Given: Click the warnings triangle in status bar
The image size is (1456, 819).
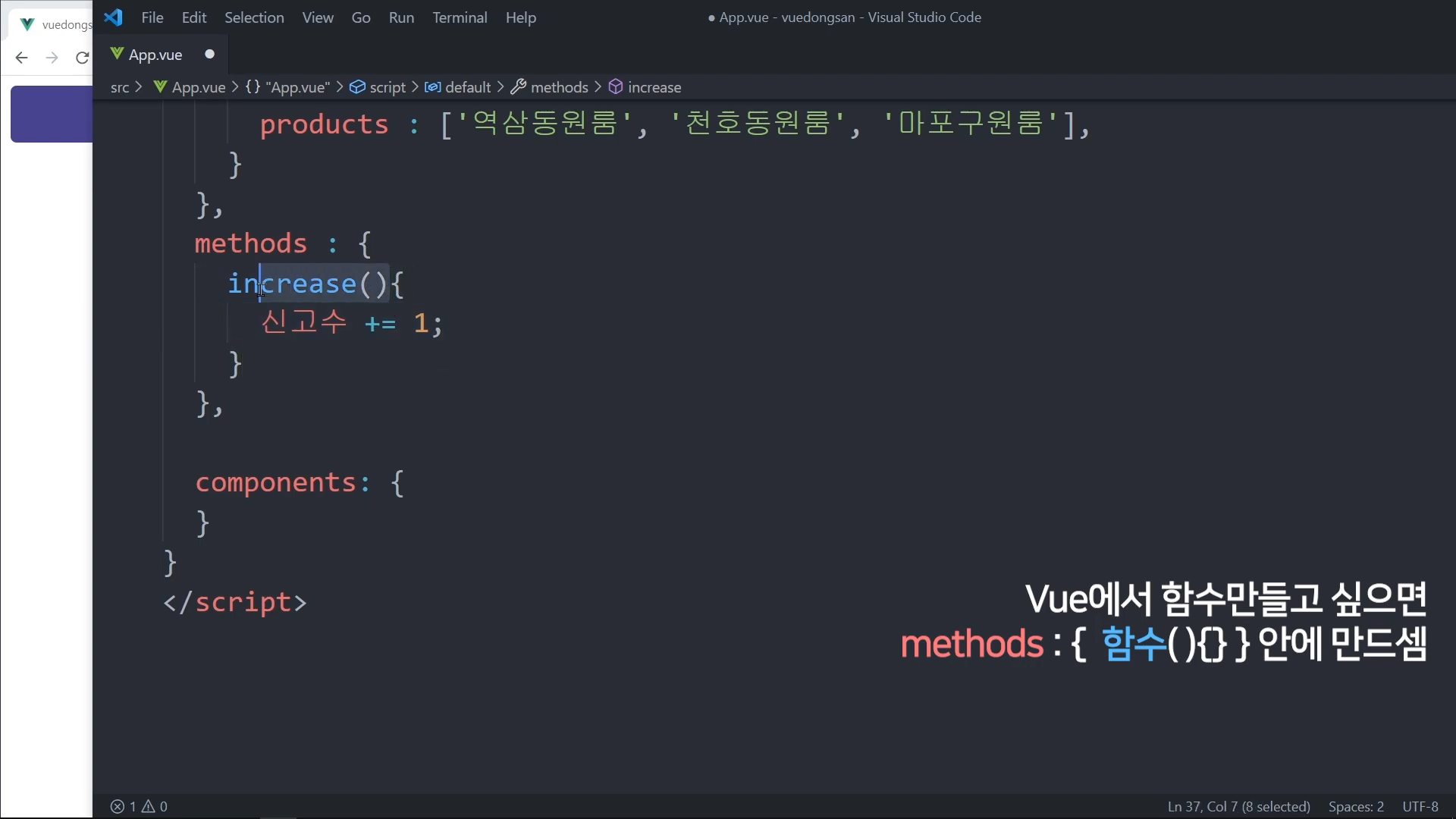Looking at the screenshot, I should click(x=149, y=807).
